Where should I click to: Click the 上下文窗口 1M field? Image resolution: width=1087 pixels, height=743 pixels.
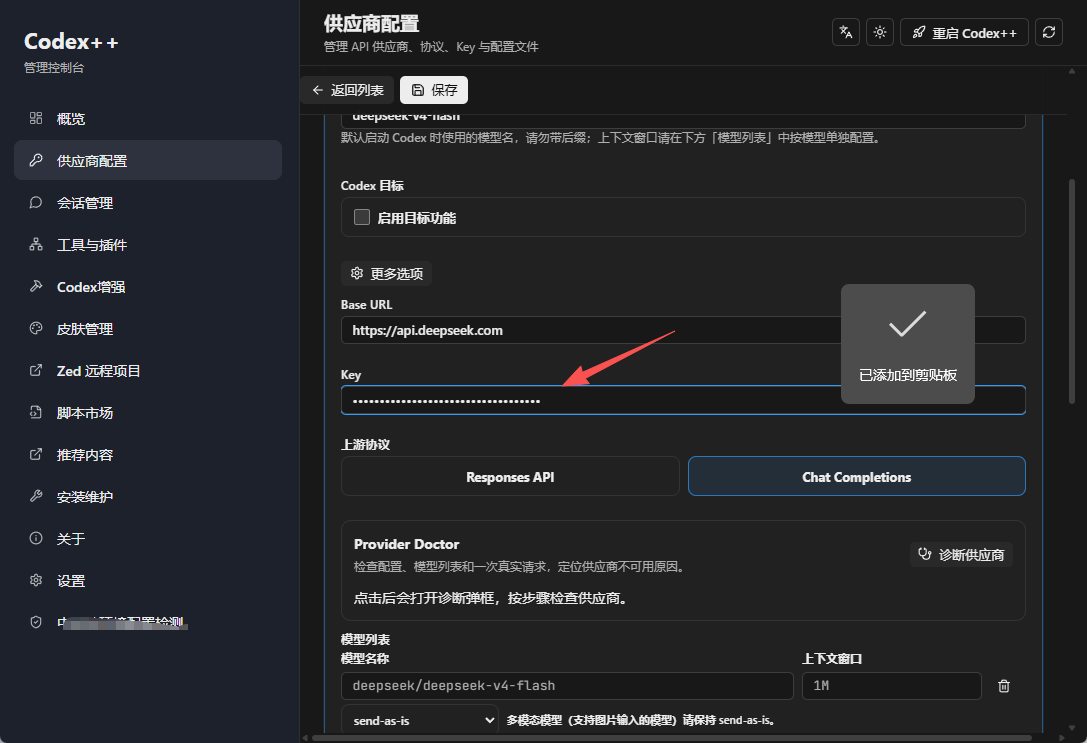point(892,686)
